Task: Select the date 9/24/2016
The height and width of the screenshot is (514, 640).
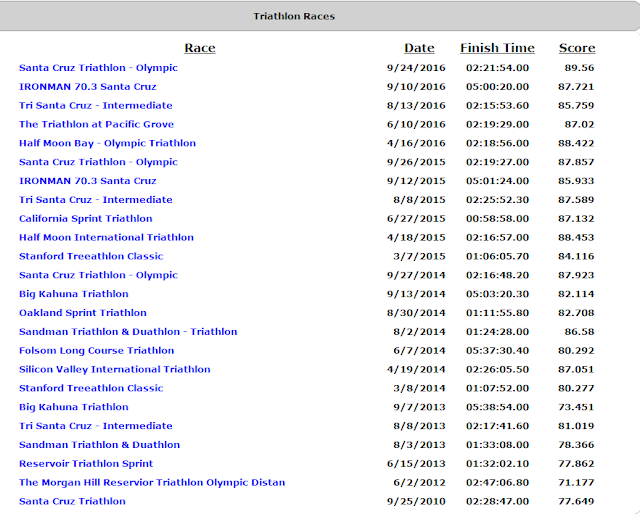Action: point(416,68)
